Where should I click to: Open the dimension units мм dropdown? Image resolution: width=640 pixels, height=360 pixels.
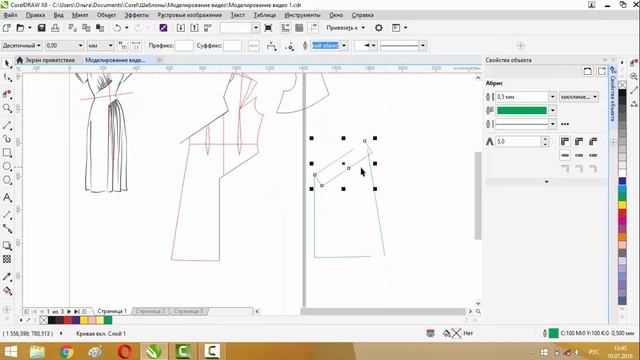(x=111, y=46)
